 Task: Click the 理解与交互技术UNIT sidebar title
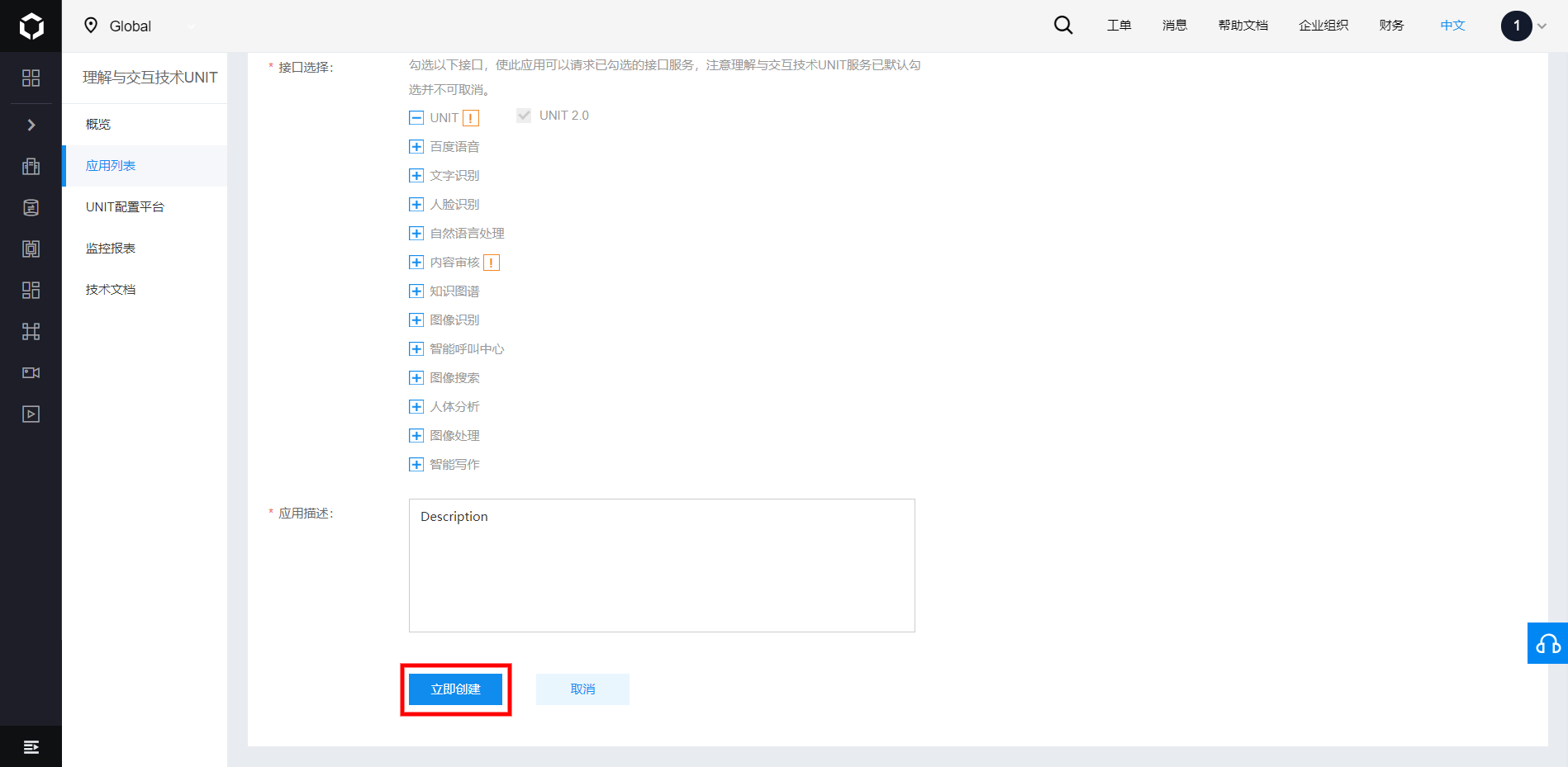pyautogui.click(x=150, y=78)
